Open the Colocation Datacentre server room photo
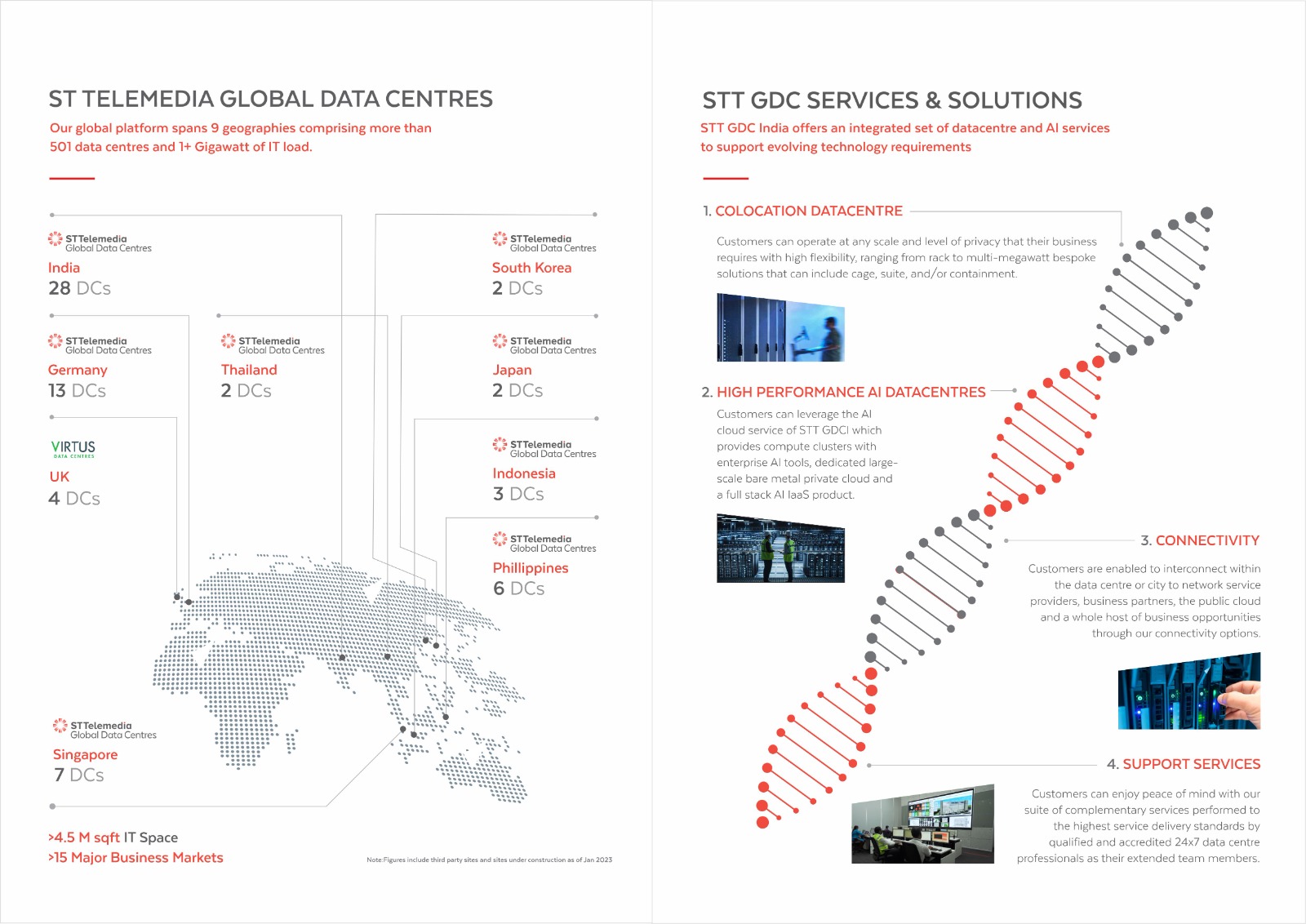 780,327
